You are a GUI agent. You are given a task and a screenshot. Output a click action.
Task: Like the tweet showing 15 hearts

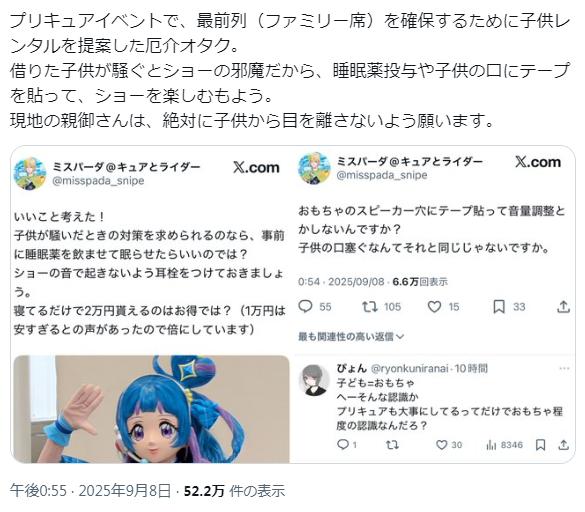[434, 307]
